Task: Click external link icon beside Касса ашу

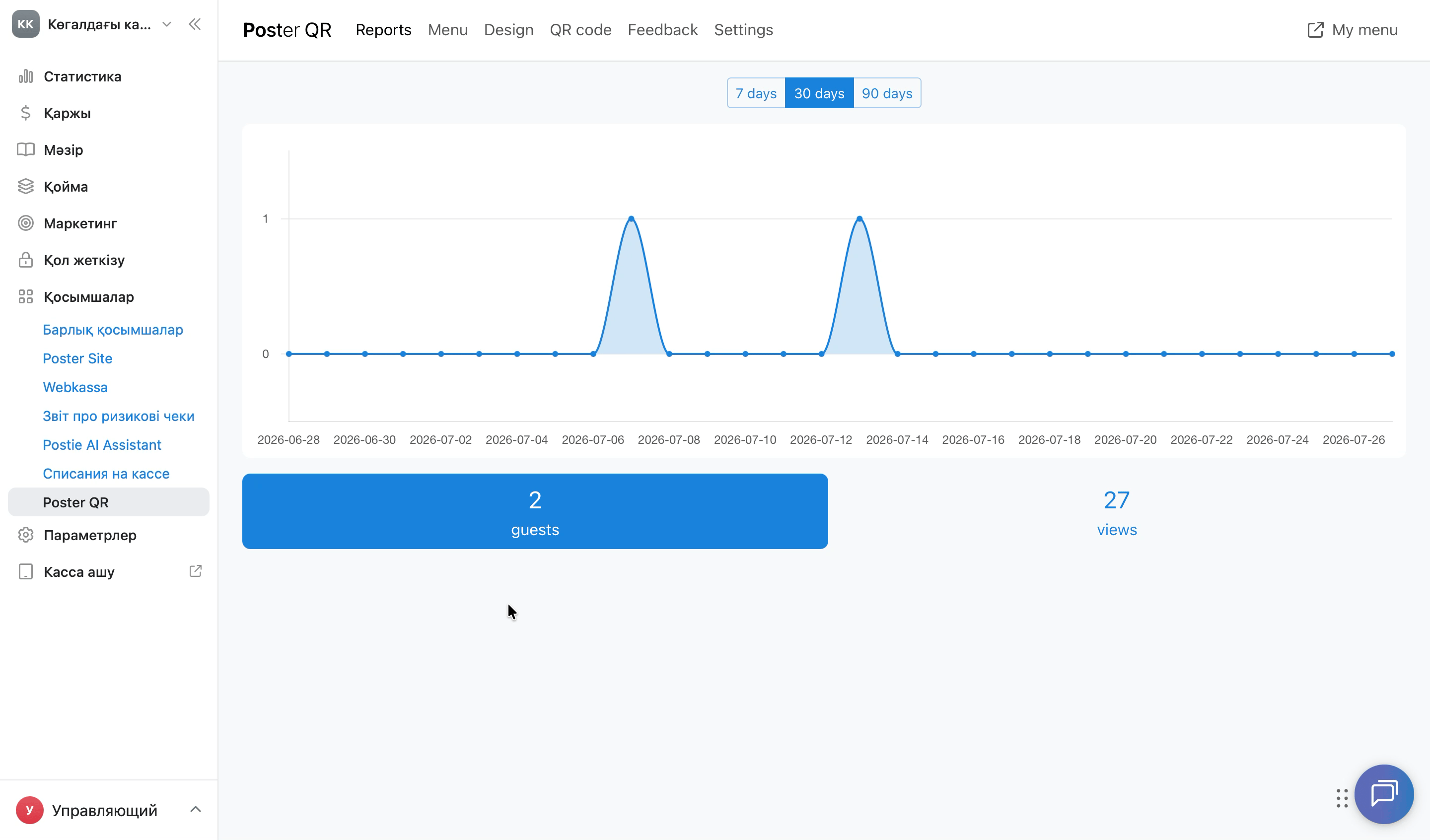Action: 195,571
